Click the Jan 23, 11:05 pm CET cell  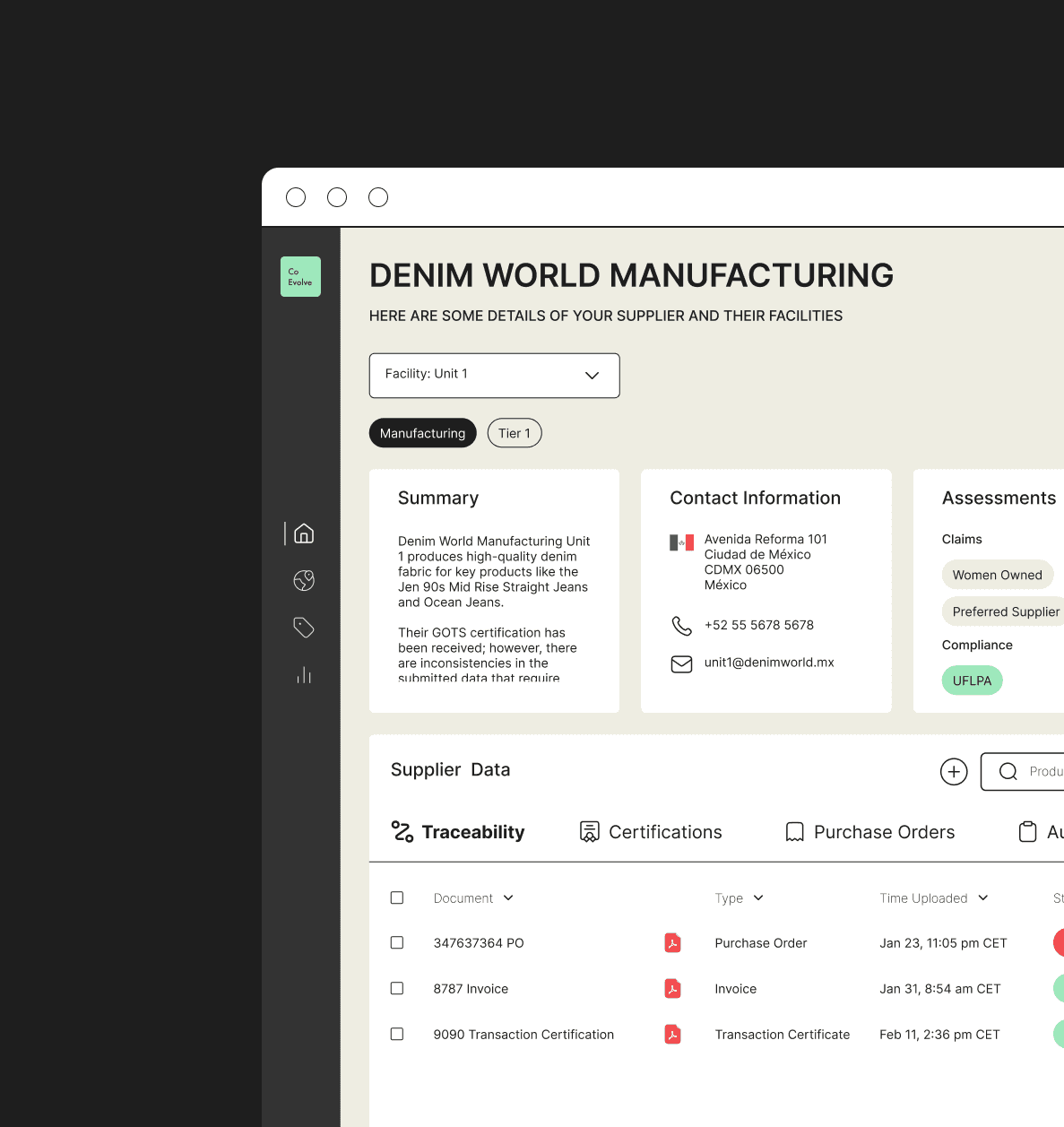click(943, 943)
